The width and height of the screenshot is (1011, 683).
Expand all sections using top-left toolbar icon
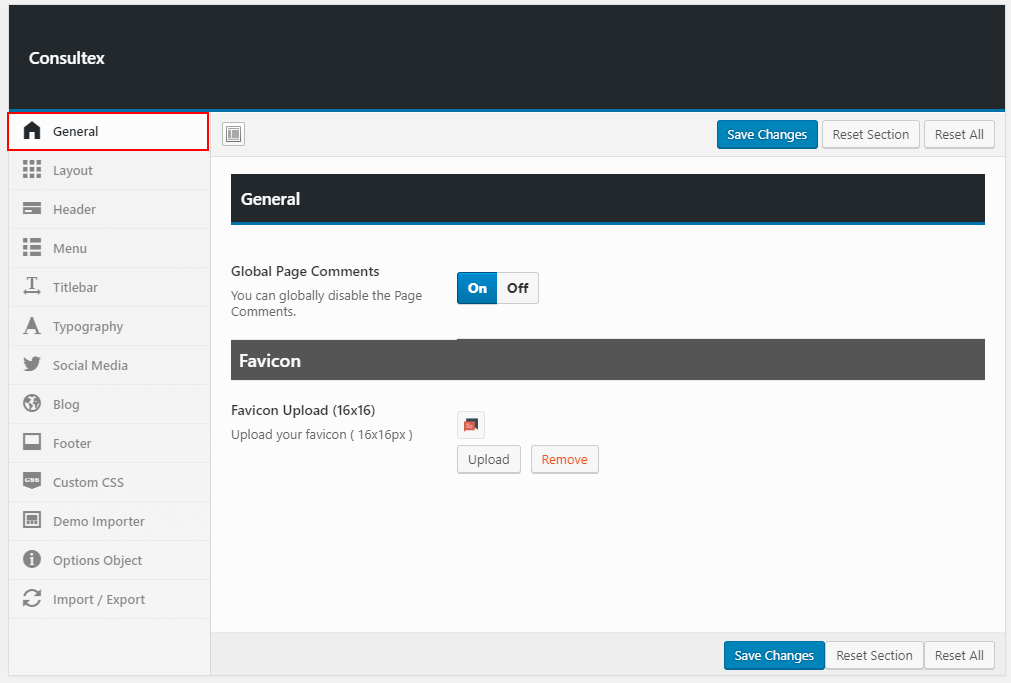[x=233, y=134]
